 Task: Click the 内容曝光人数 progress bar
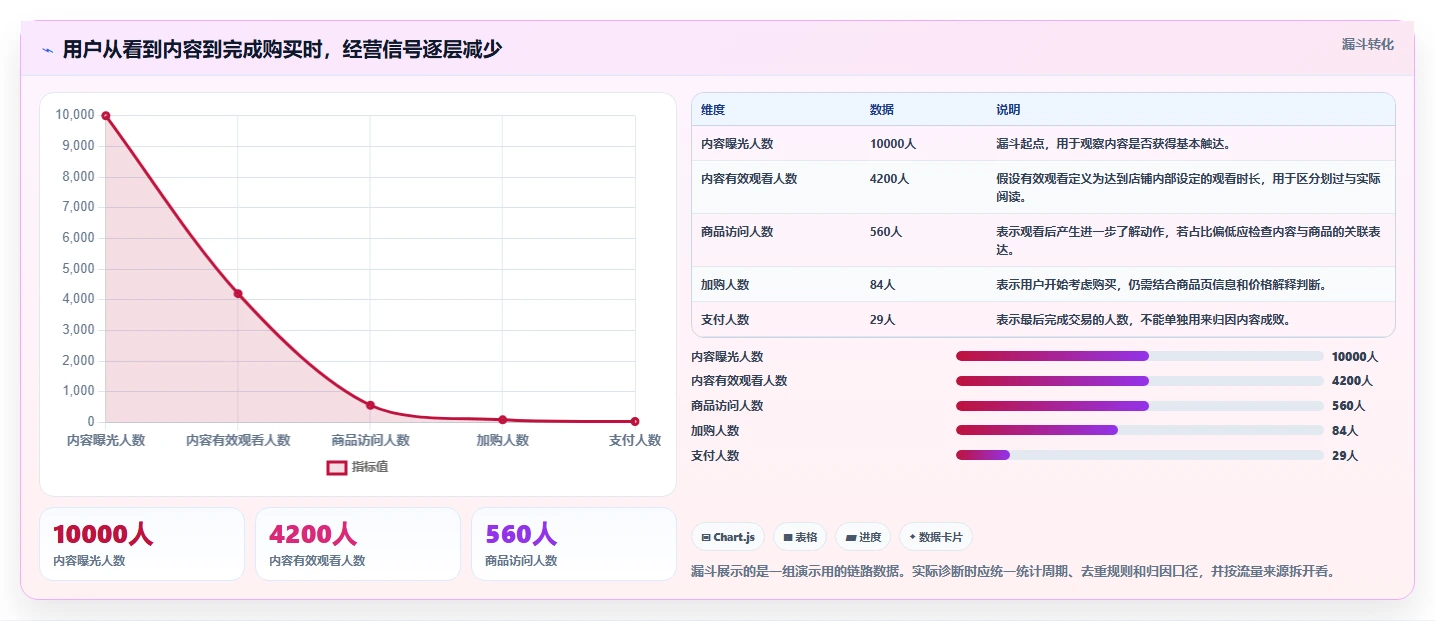[1140, 356]
